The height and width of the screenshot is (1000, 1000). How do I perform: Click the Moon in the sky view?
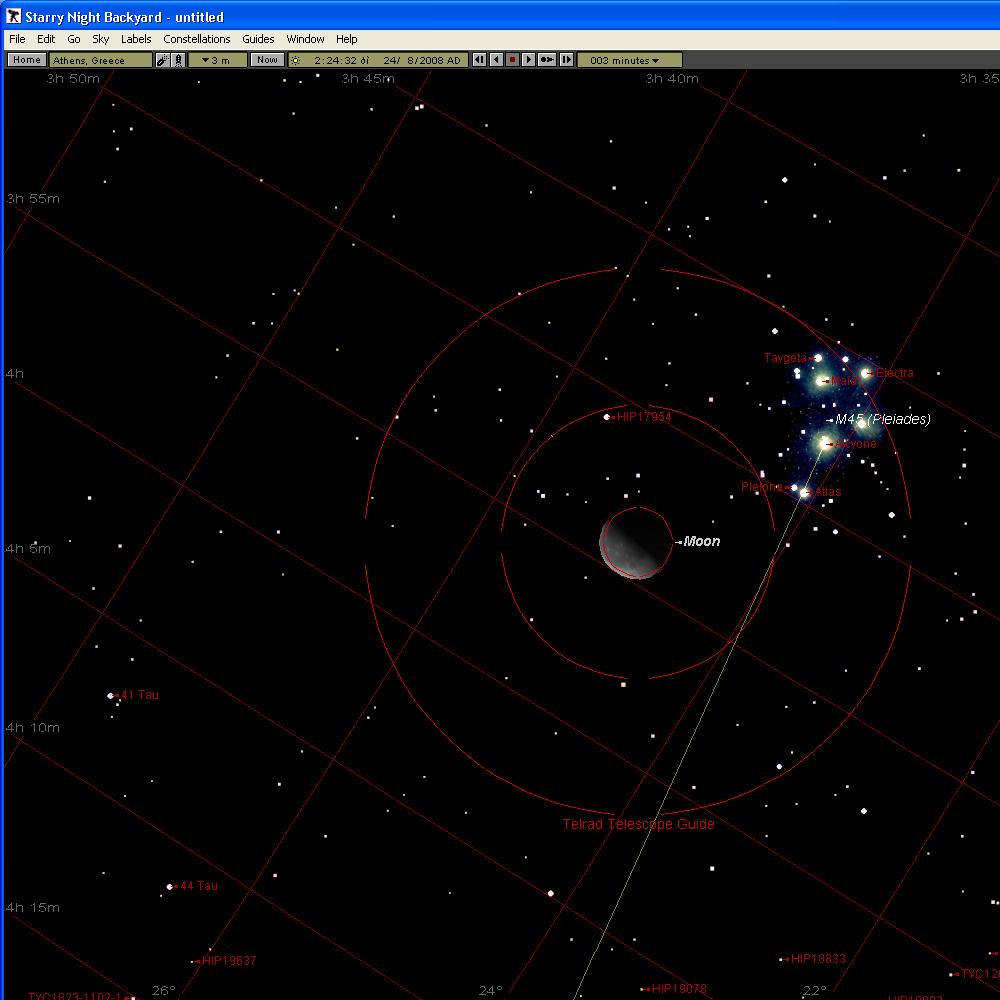pyautogui.click(x=636, y=543)
